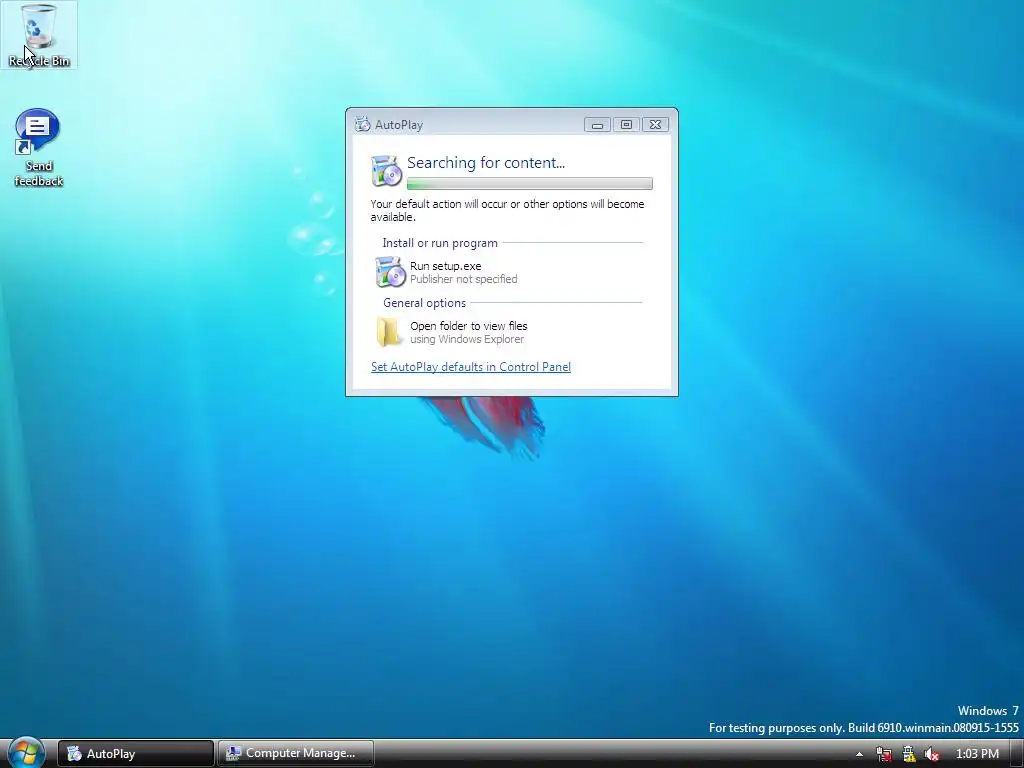Open the muted volume tray icon
The width and height of the screenshot is (1024, 768).
(932, 754)
